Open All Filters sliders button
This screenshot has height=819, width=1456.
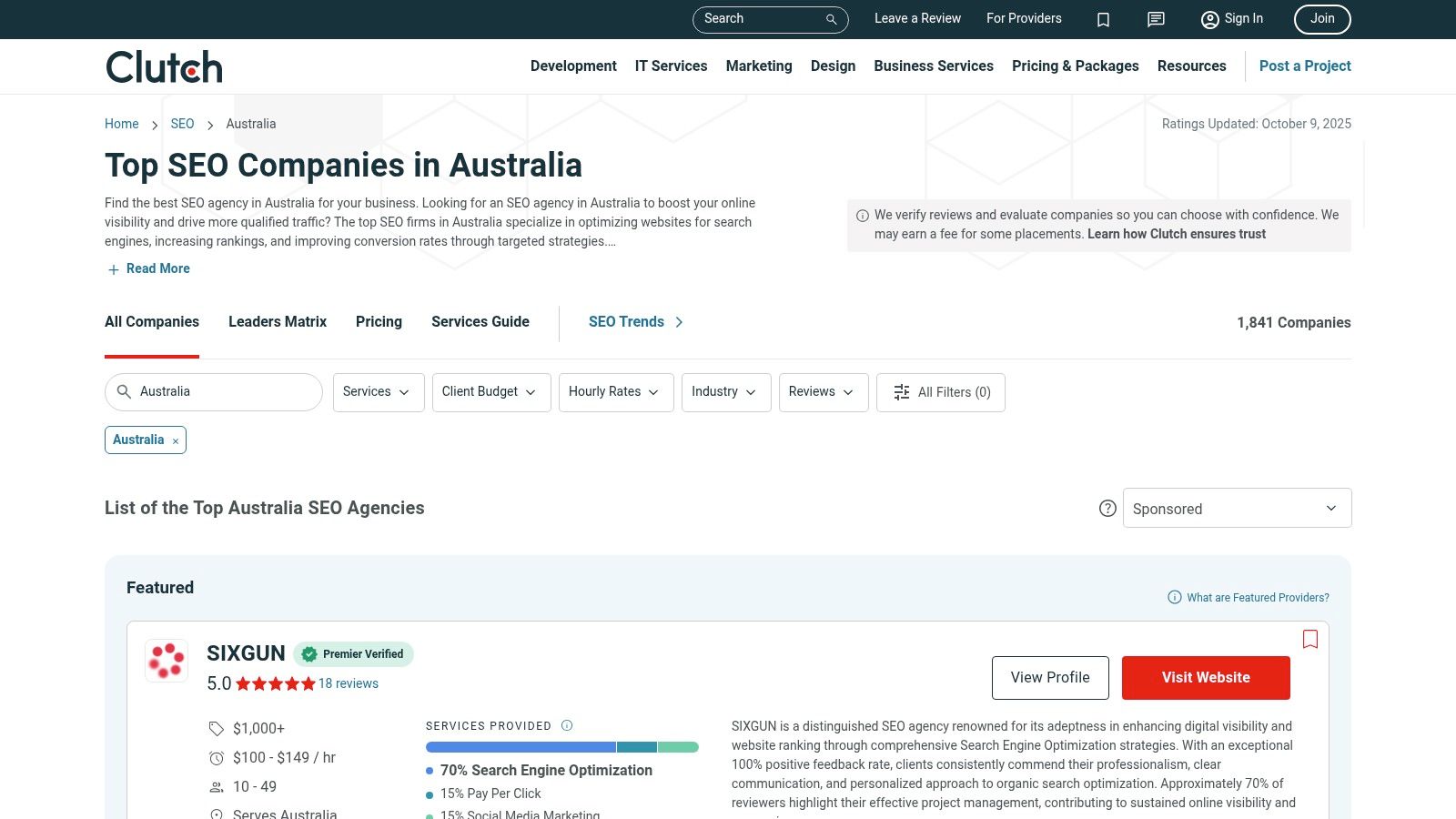tap(940, 392)
